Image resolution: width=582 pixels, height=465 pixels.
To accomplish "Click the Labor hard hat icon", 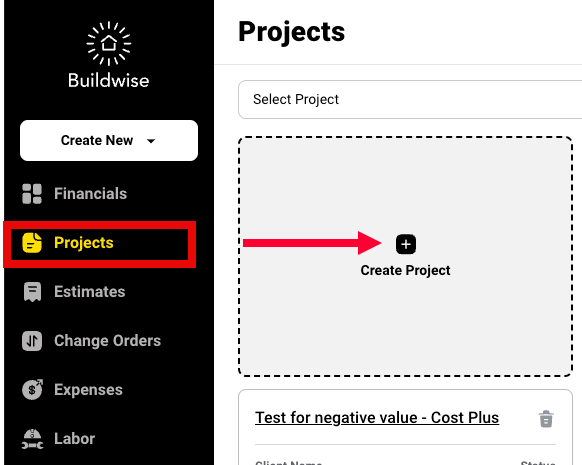I will click(x=32, y=439).
